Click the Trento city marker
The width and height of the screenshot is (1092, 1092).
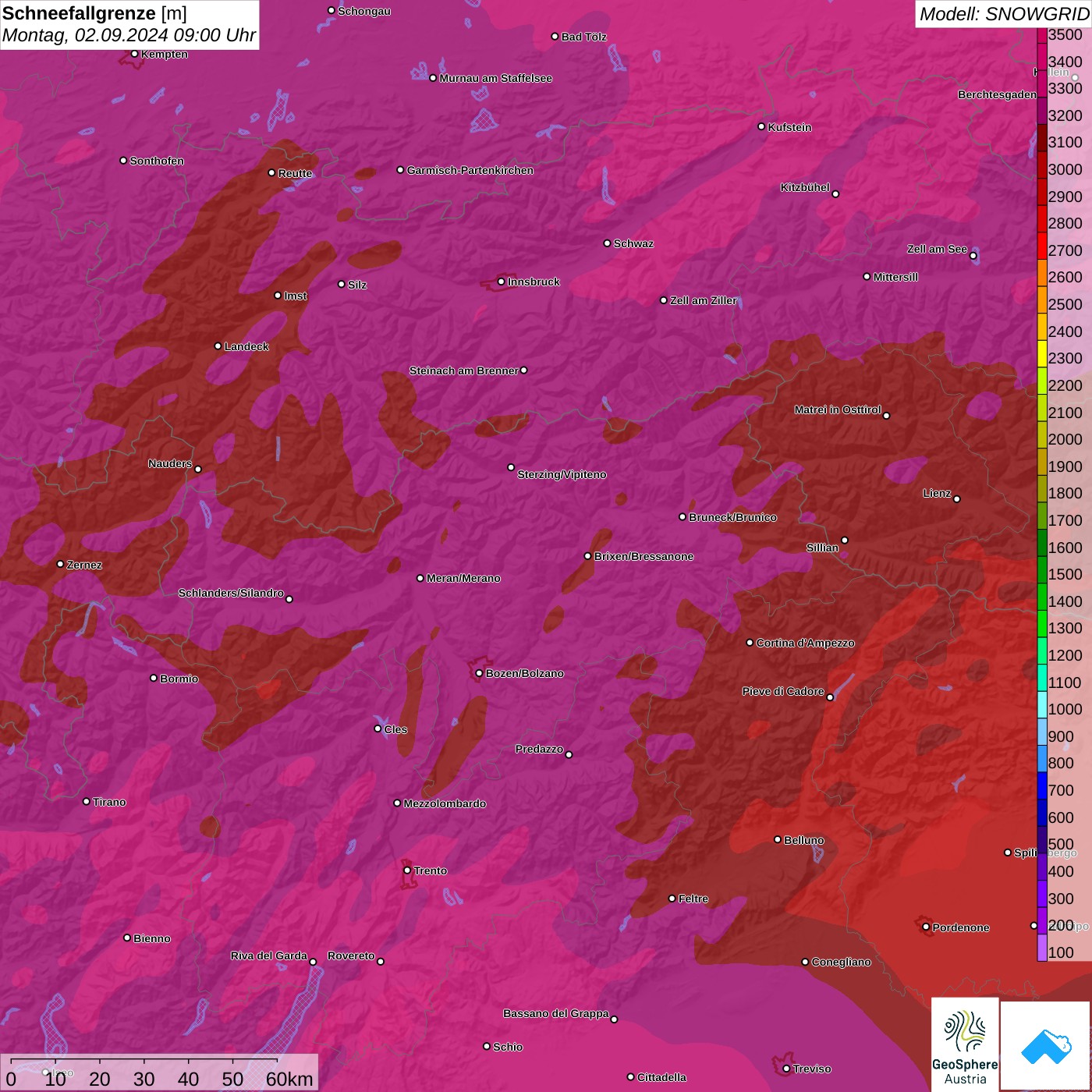tap(407, 870)
